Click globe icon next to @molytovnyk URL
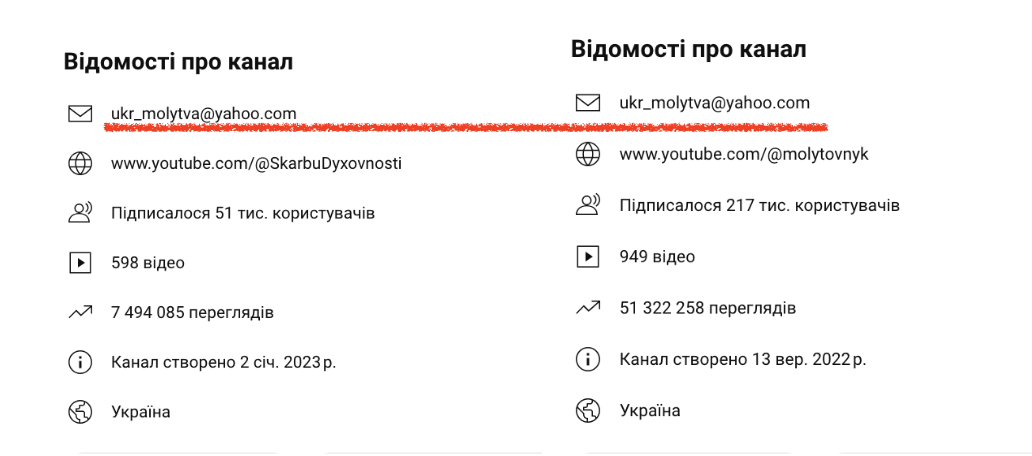 click(588, 154)
